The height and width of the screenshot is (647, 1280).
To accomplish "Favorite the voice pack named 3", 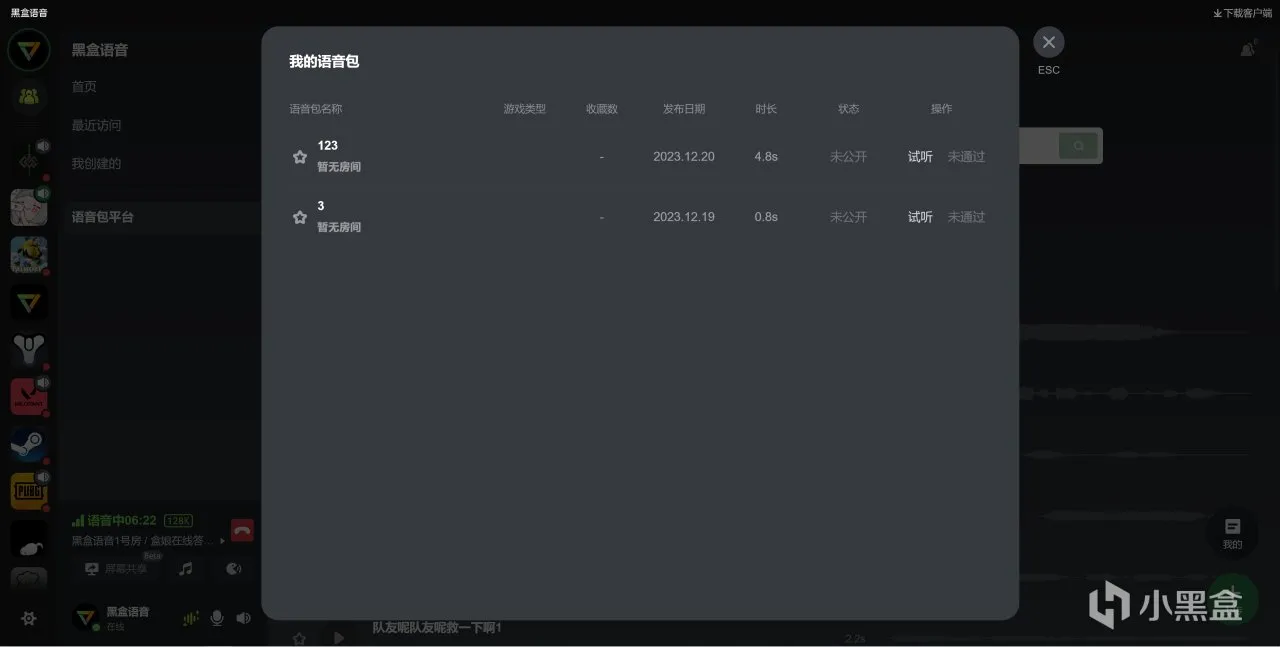I will (299, 217).
